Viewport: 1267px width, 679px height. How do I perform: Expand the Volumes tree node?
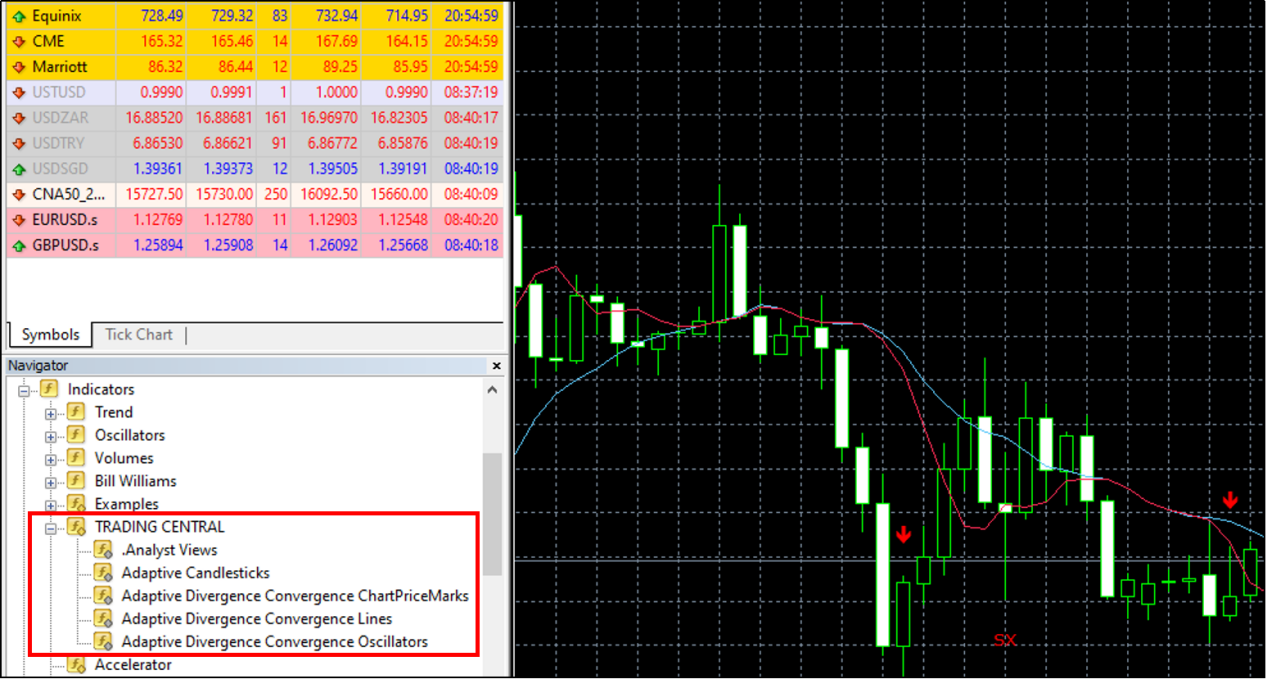[x=51, y=459]
